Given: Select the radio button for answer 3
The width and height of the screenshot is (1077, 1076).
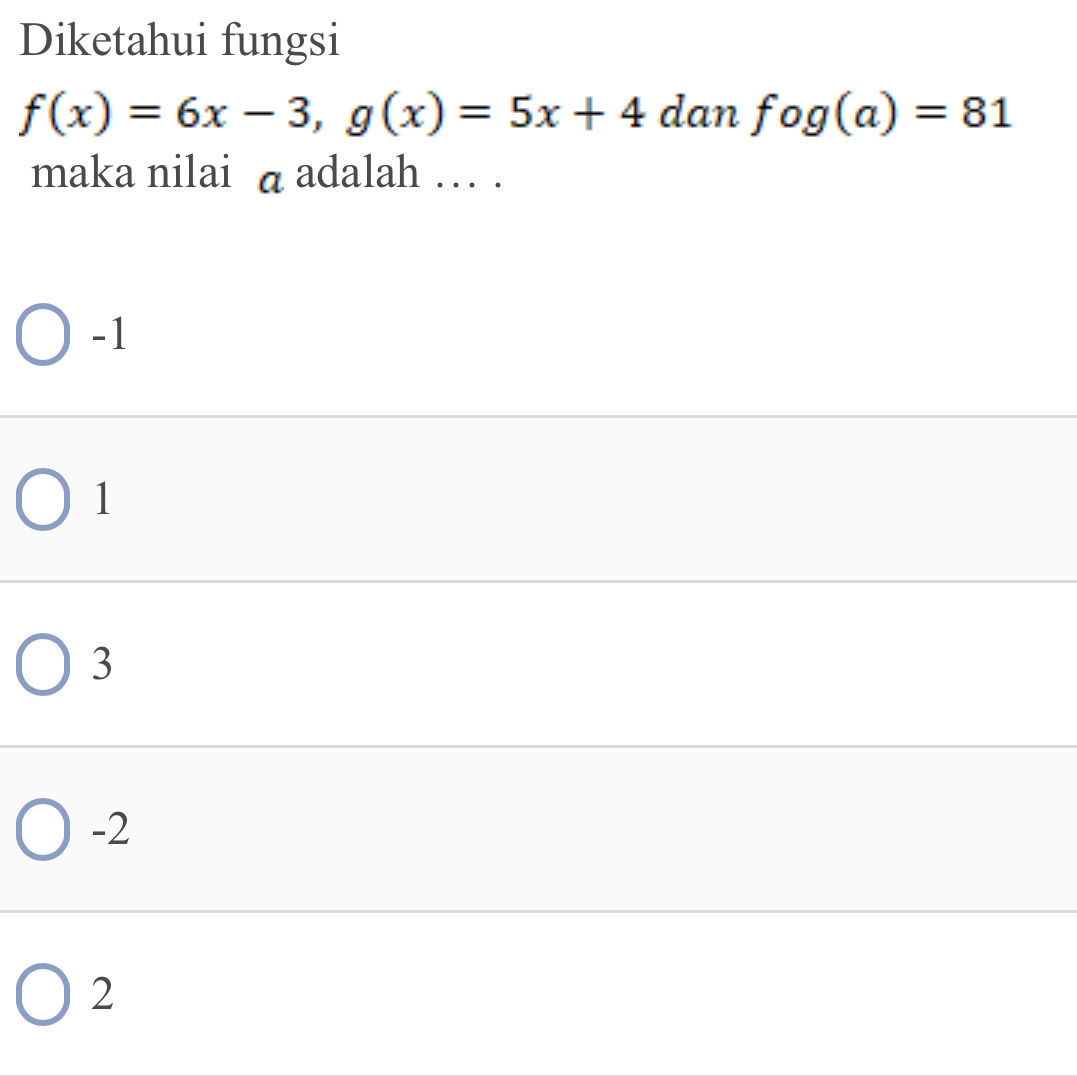Looking at the screenshot, I should coord(42,663).
